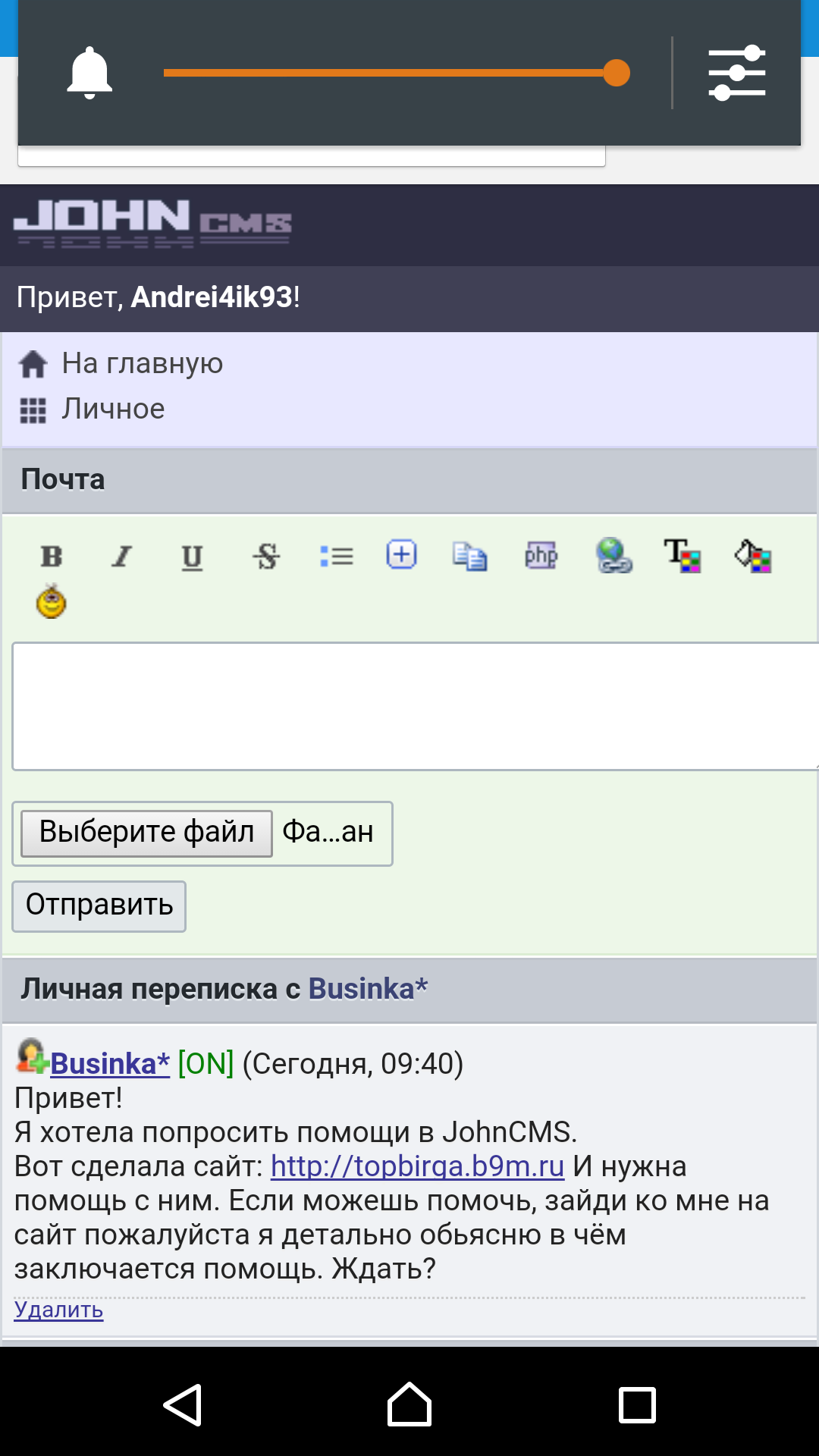Viewport: 819px width, 1456px height.
Task: Send message with Отправить button
Action: [99, 906]
